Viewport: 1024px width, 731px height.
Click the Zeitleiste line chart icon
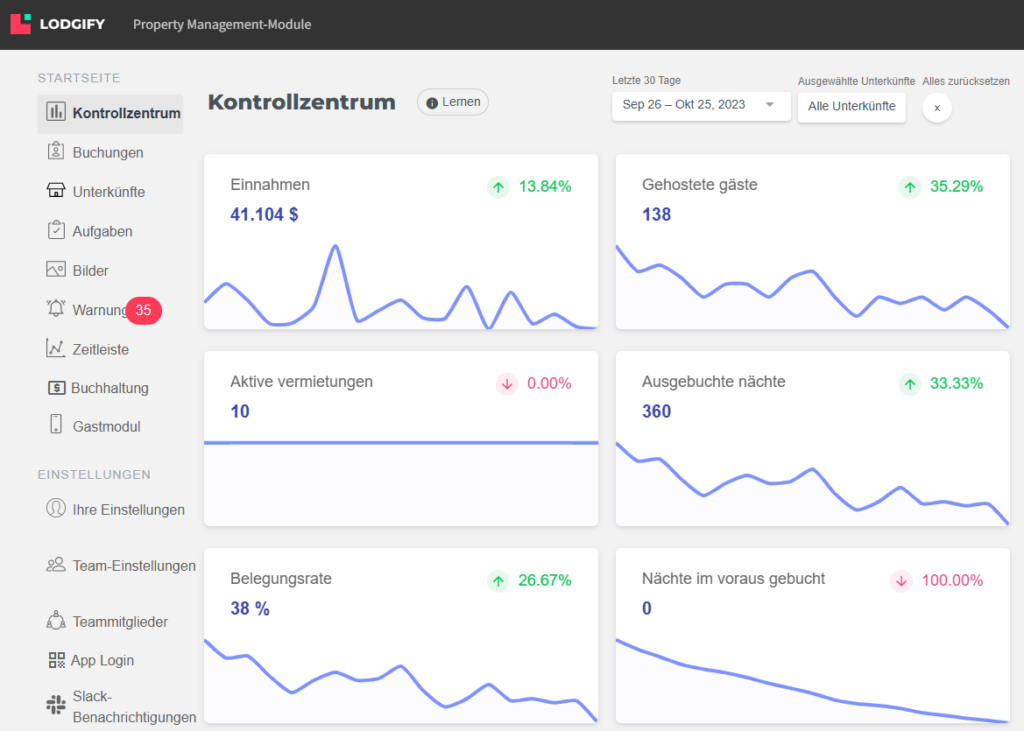coord(56,348)
